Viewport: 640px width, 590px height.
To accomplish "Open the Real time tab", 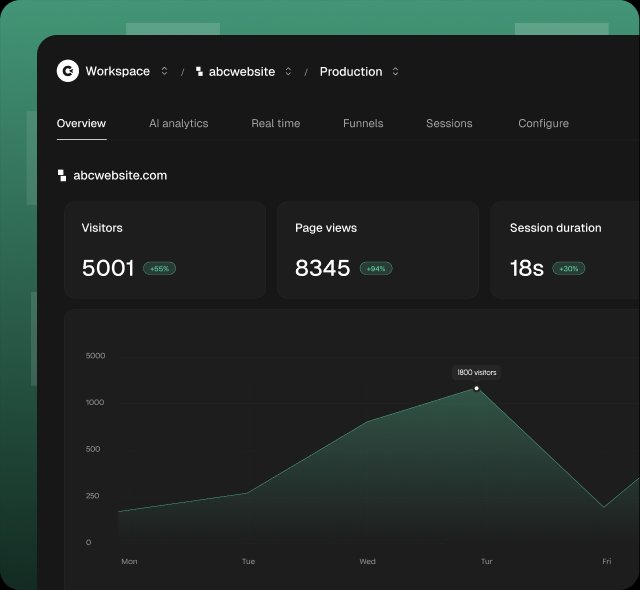I will 276,123.
